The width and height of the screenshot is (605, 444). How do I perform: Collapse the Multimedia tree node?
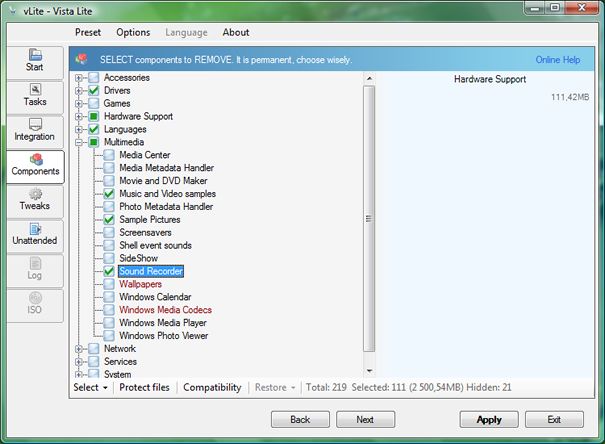[79, 142]
